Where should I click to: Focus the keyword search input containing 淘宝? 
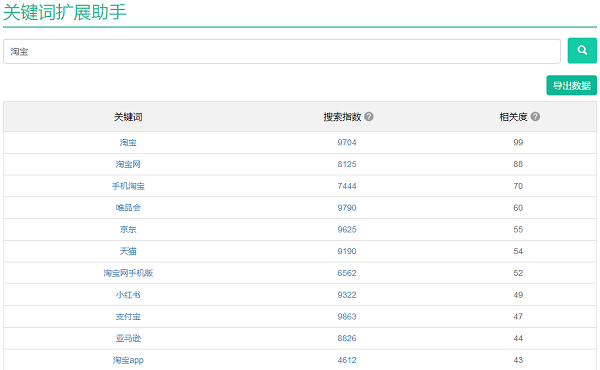coord(282,51)
